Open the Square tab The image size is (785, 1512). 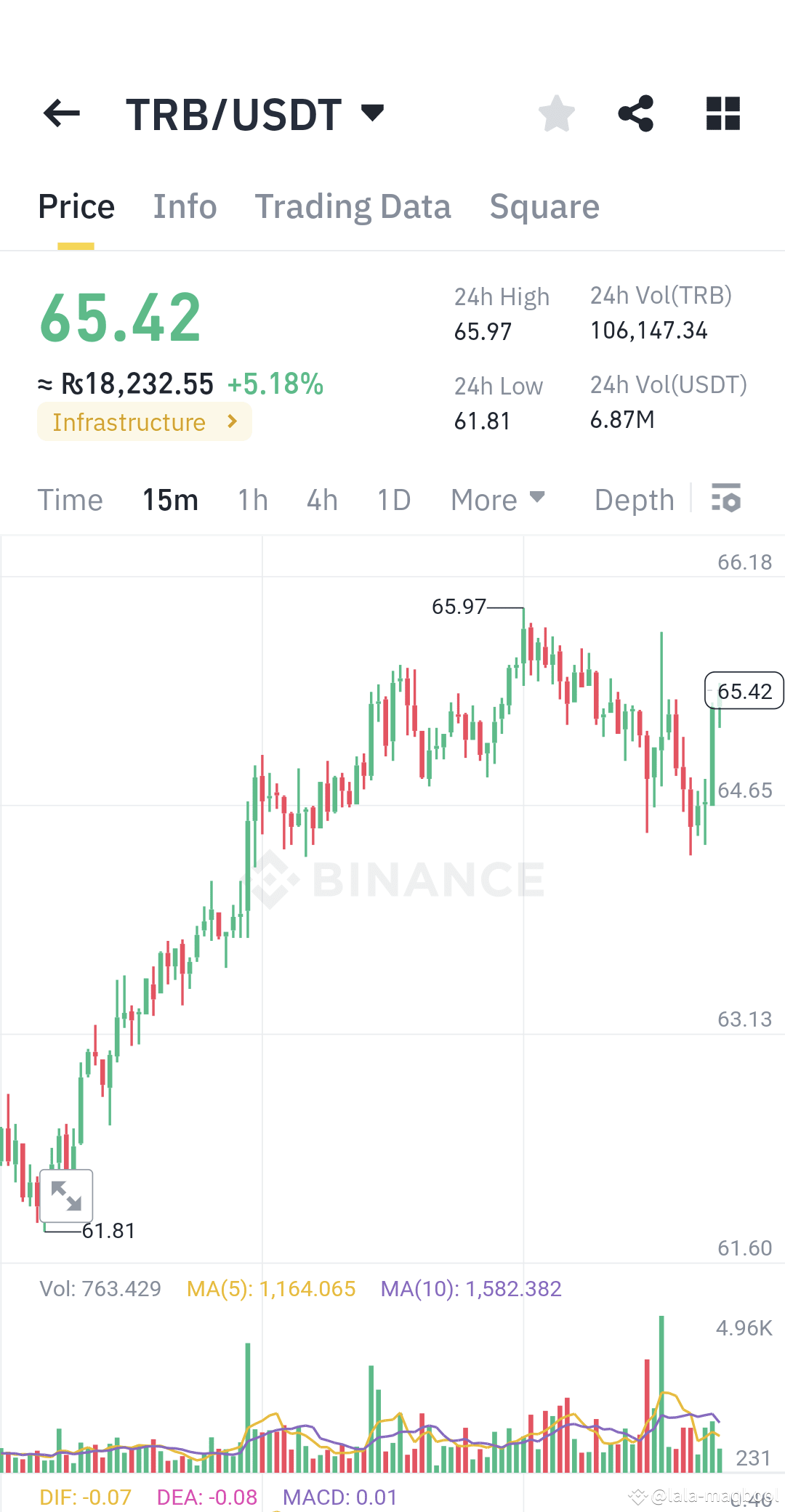(544, 206)
